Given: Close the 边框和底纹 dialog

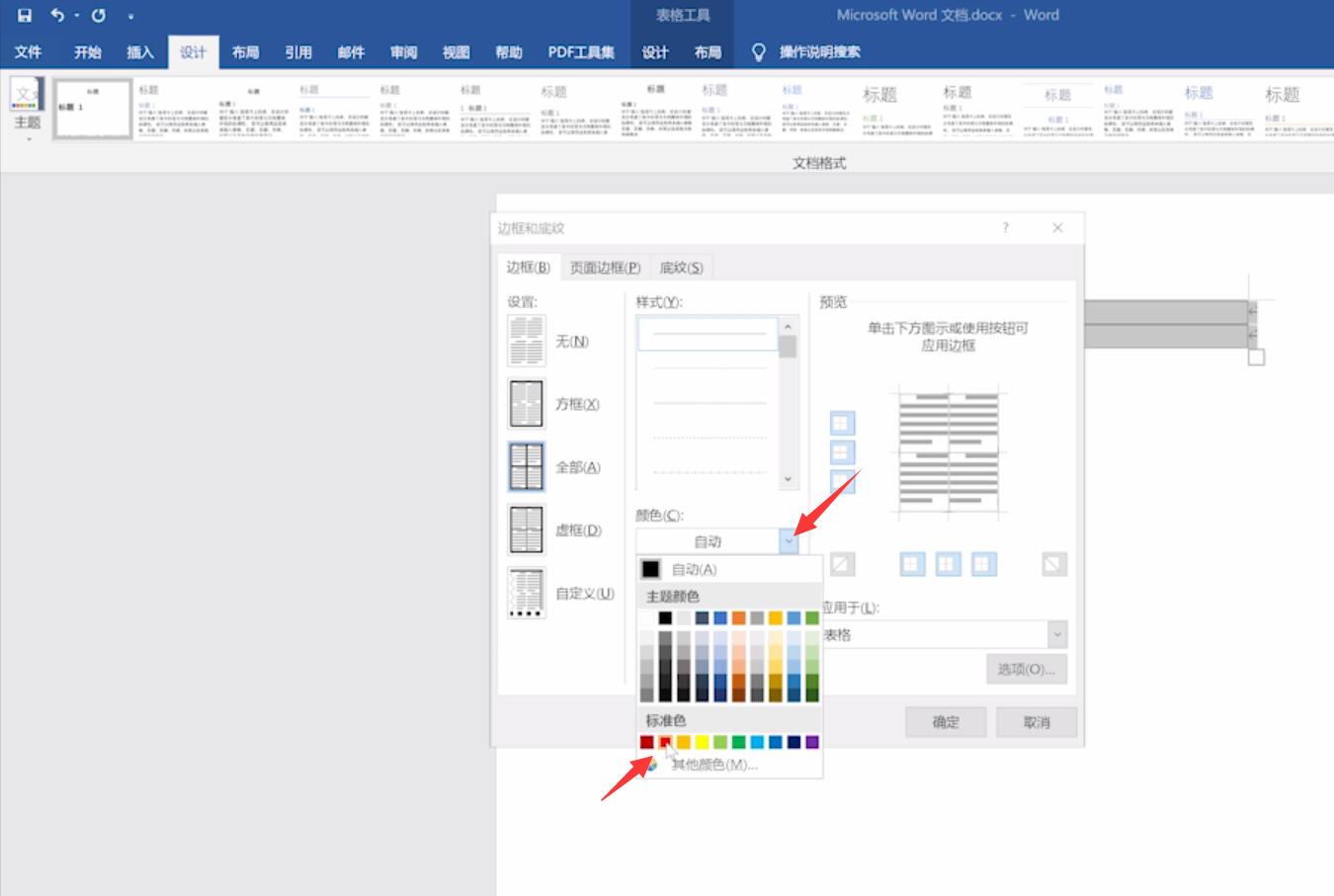Looking at the screenshot, I should (1057, 227).
